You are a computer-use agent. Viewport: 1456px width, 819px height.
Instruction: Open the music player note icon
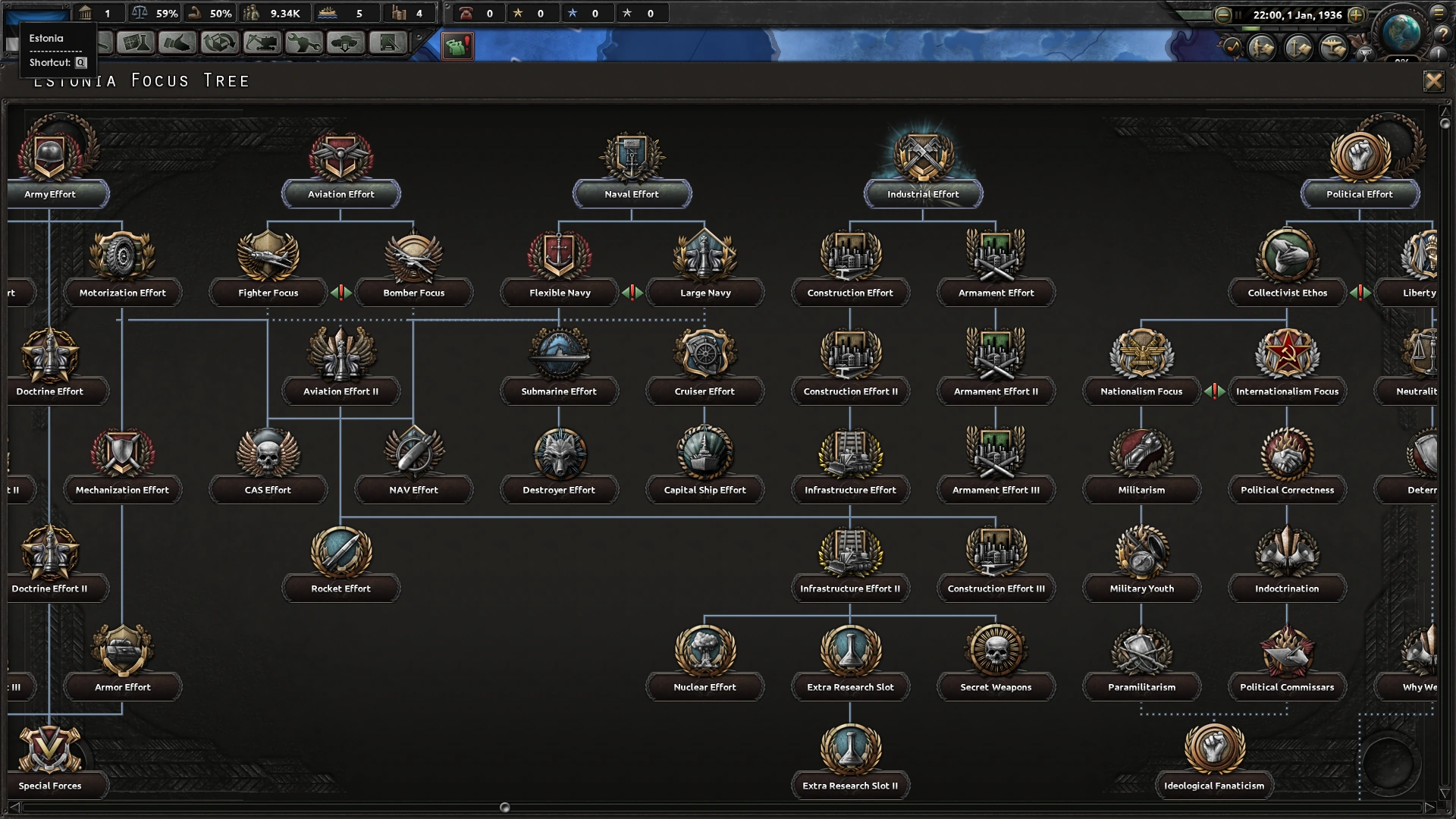point(1232,48)
